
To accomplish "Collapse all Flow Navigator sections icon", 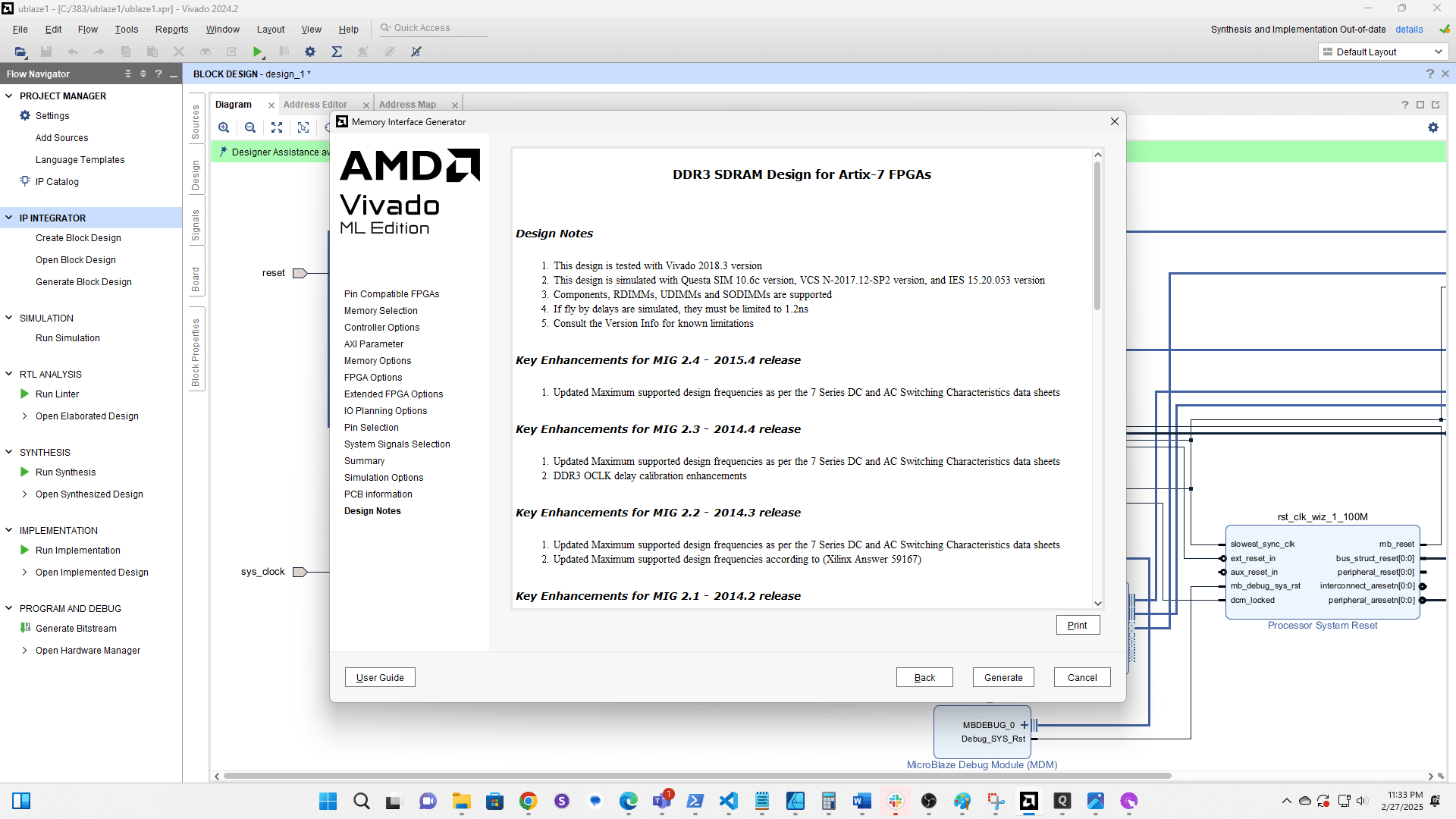I will tap(127, 74).
